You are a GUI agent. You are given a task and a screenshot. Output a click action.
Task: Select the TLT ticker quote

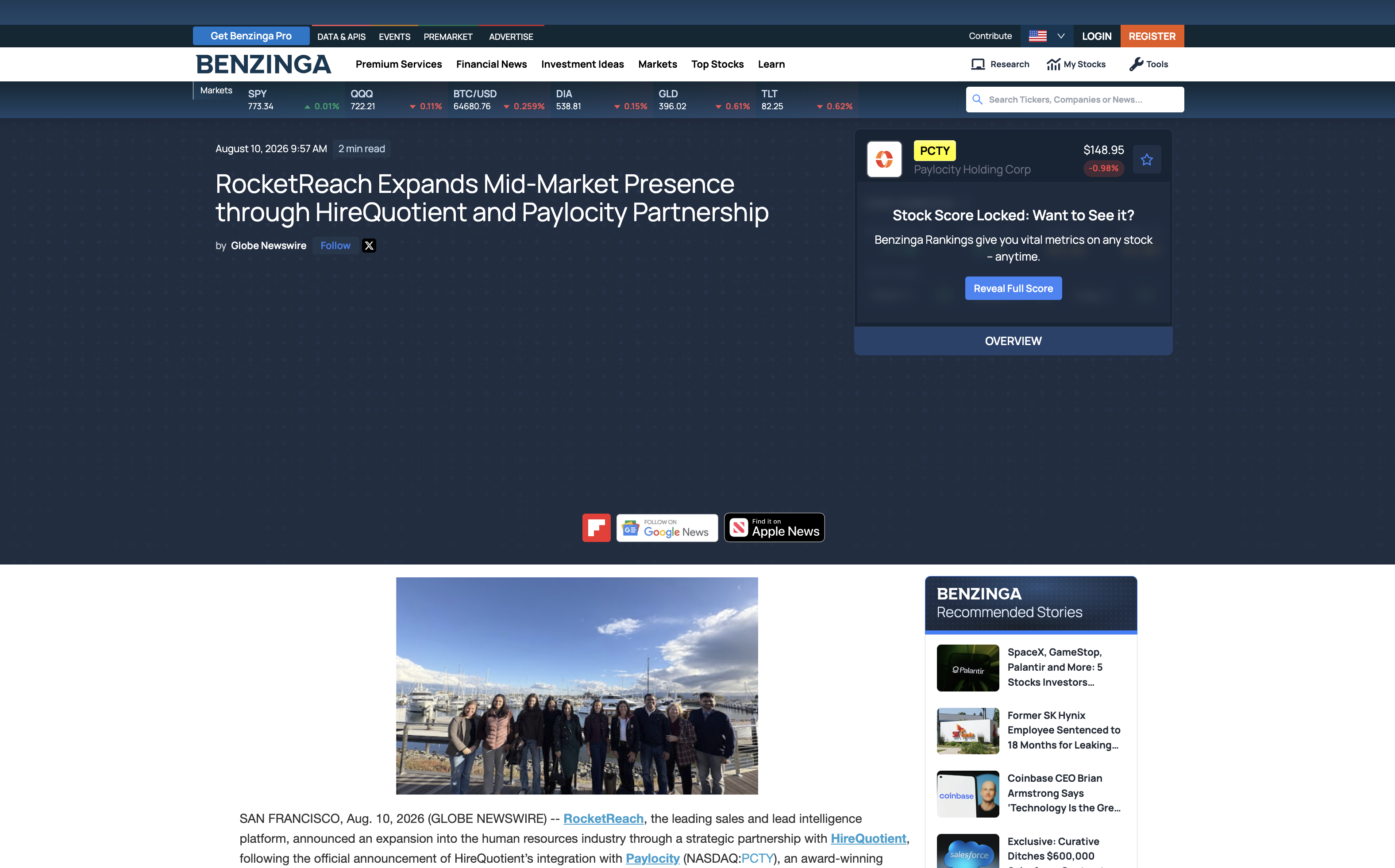pyautogui.click(x=807, y=100)
